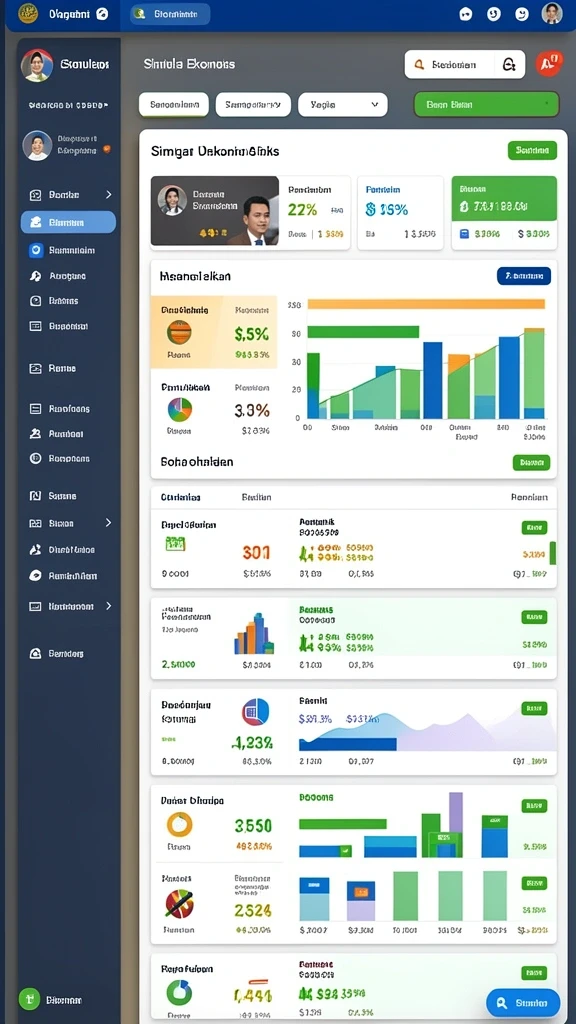Select the blue-highlighted sidebar menu item

click(x=69, y=222)
